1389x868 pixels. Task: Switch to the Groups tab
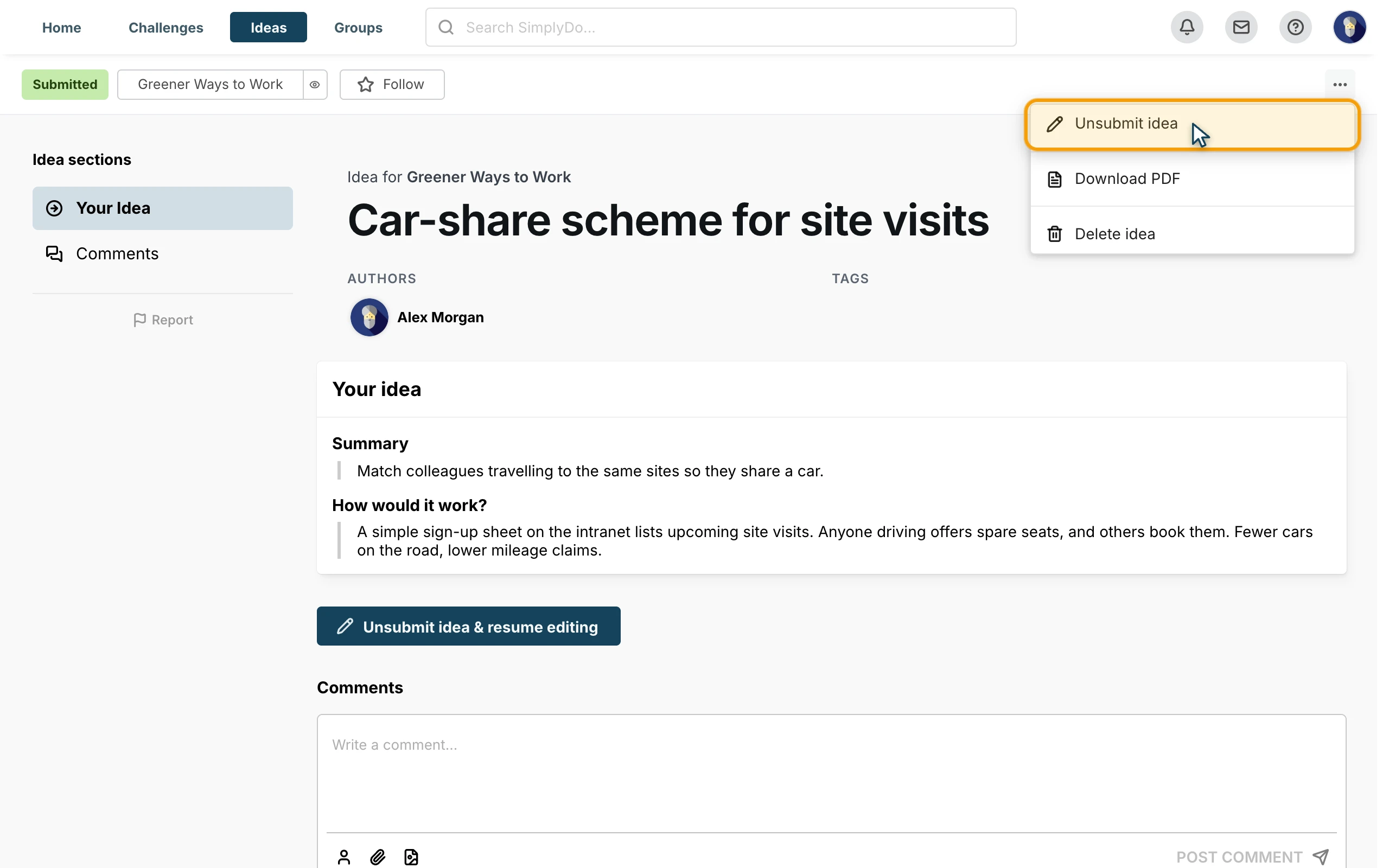pos(358,27)
